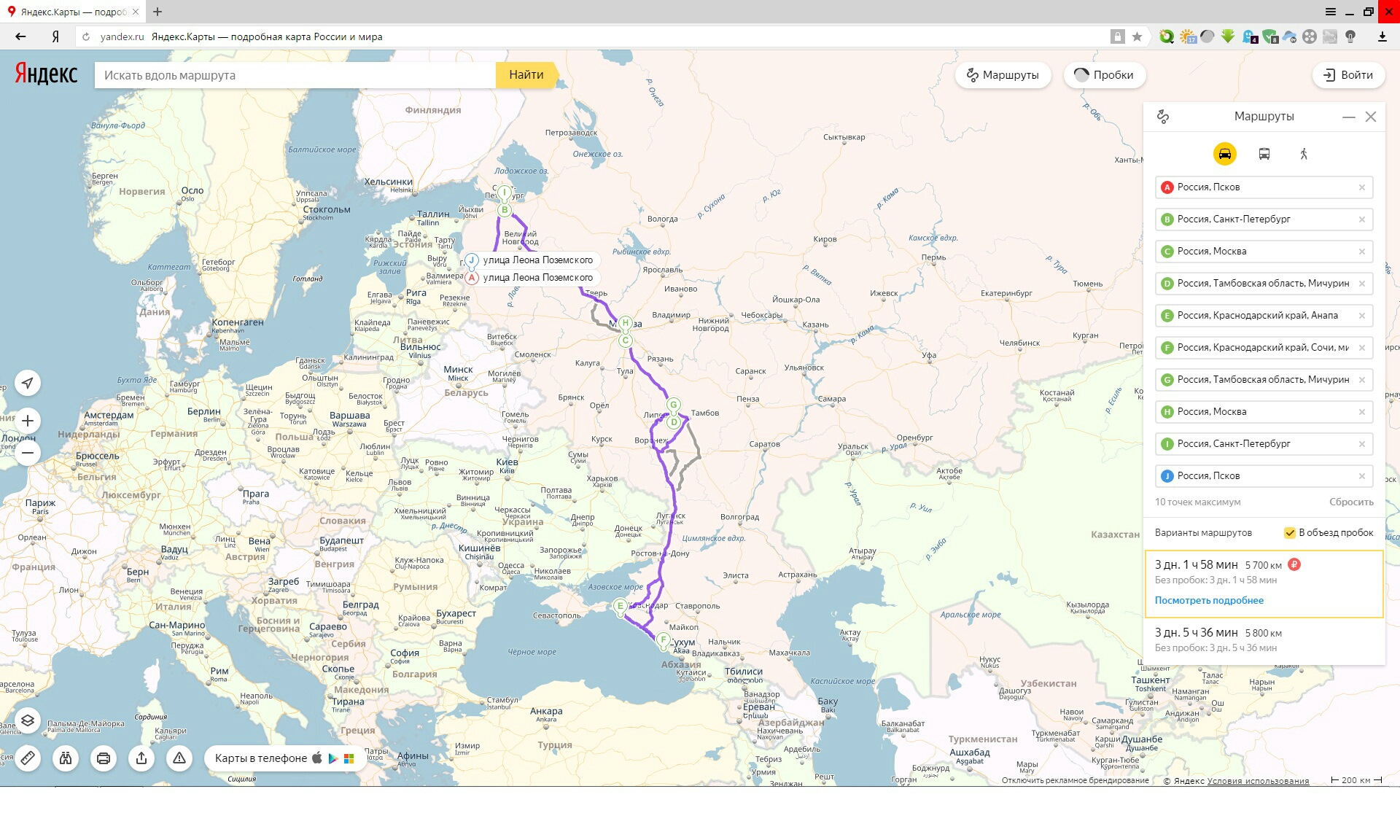This screenshot has height=840, width=1400.
Task: Remove waypoint B Россия, Санкт-Петербург
Action: [1361, 219]
